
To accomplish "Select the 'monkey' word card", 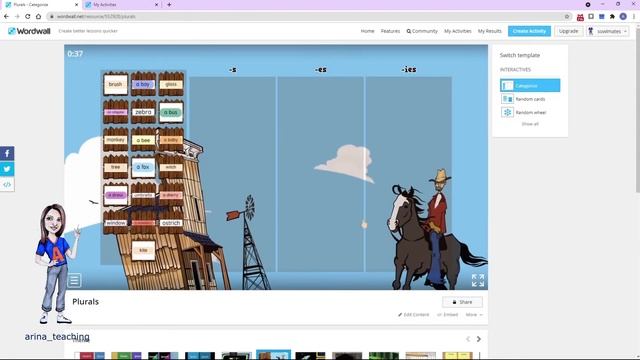I will 116,140.
